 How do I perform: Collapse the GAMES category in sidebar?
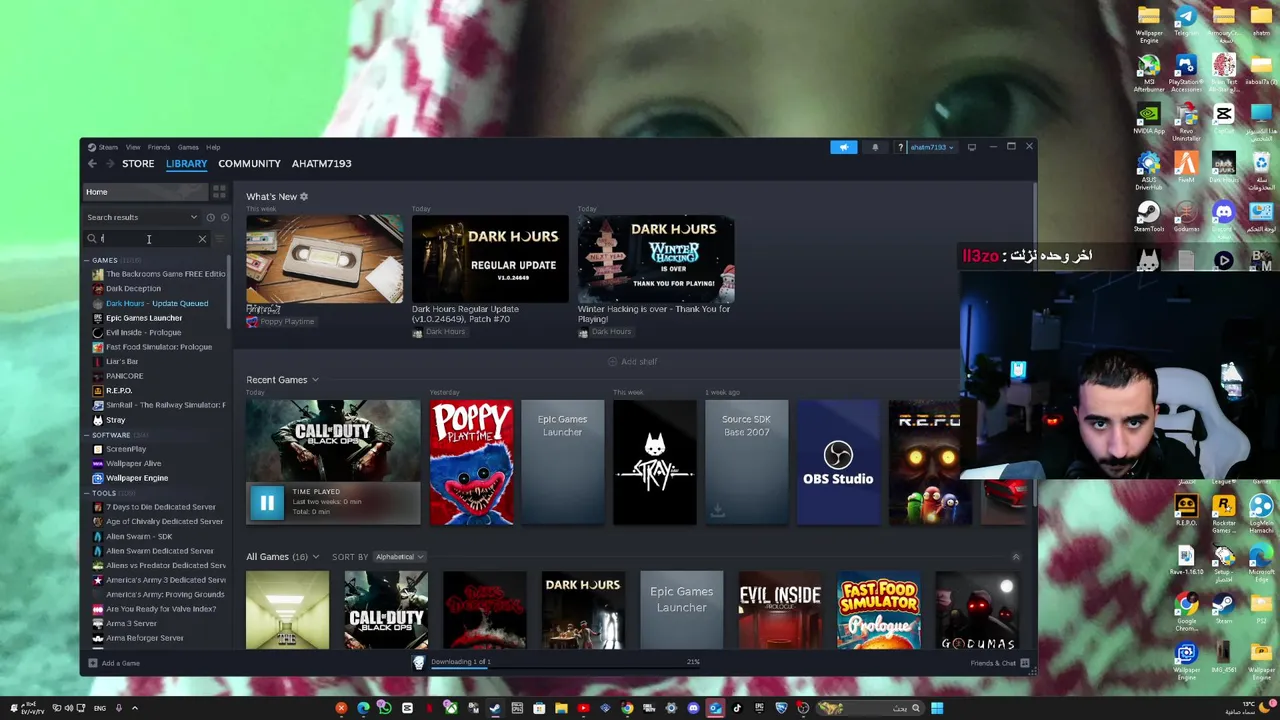(87, 260)
